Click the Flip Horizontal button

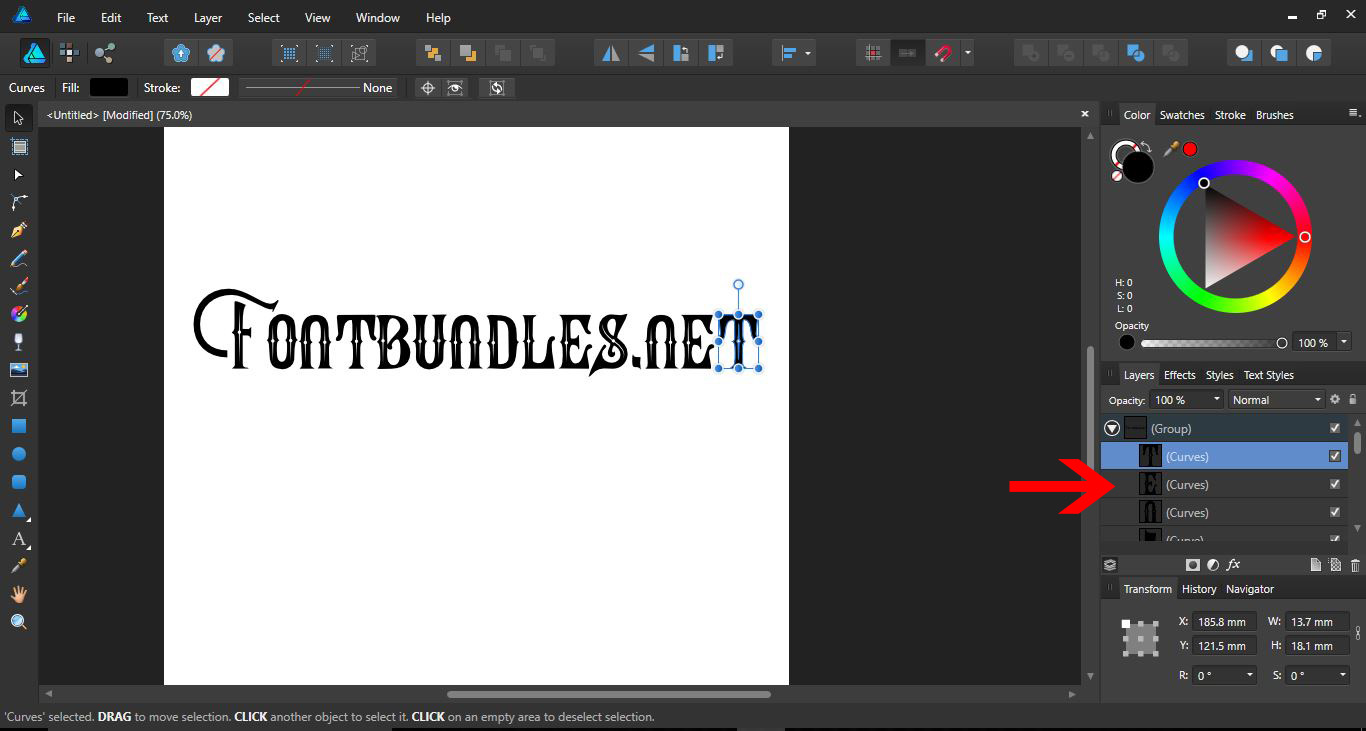(x=611, y=52)
